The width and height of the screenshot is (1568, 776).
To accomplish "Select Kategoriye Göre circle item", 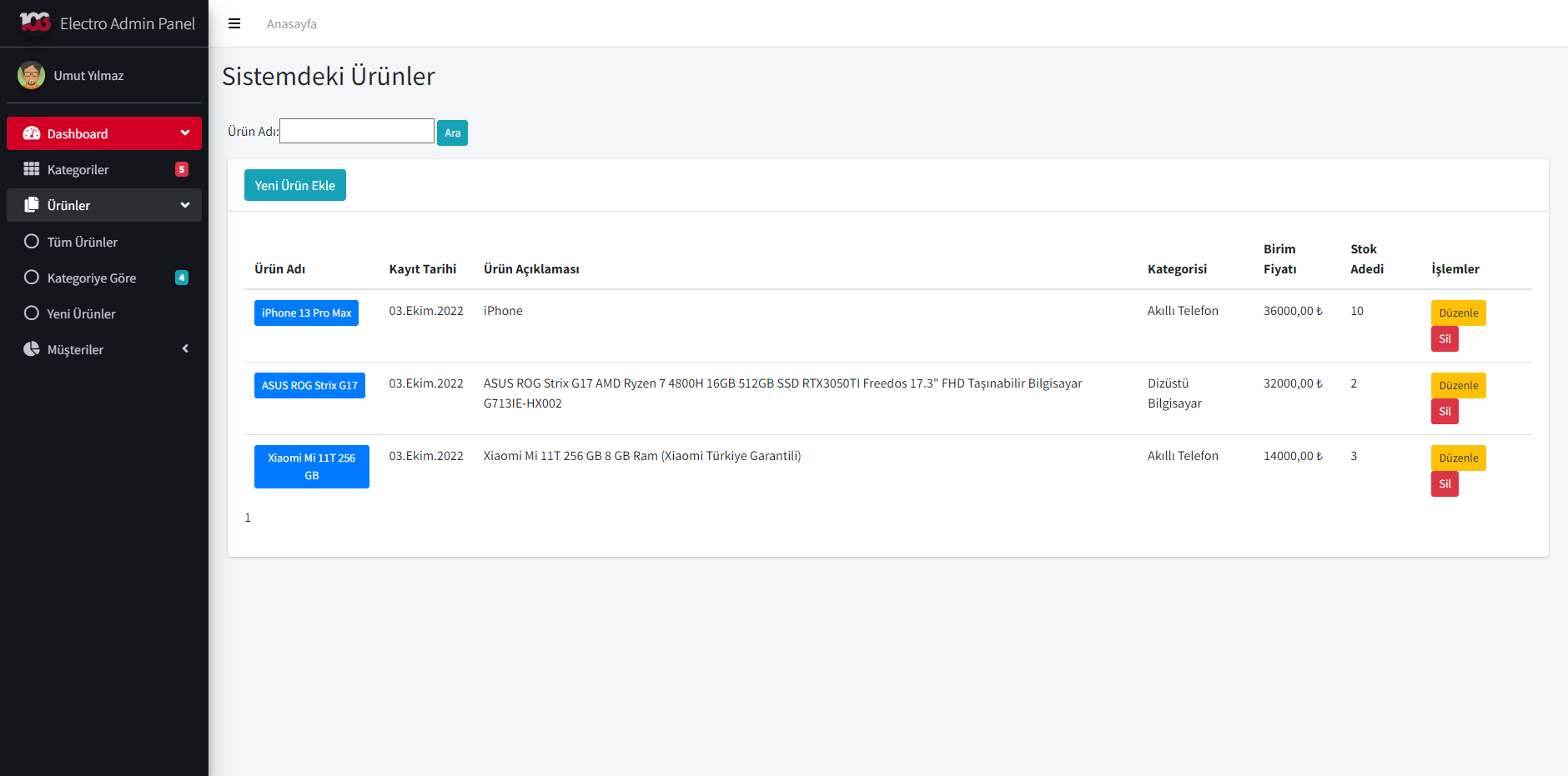I will [x=32, y=278].
